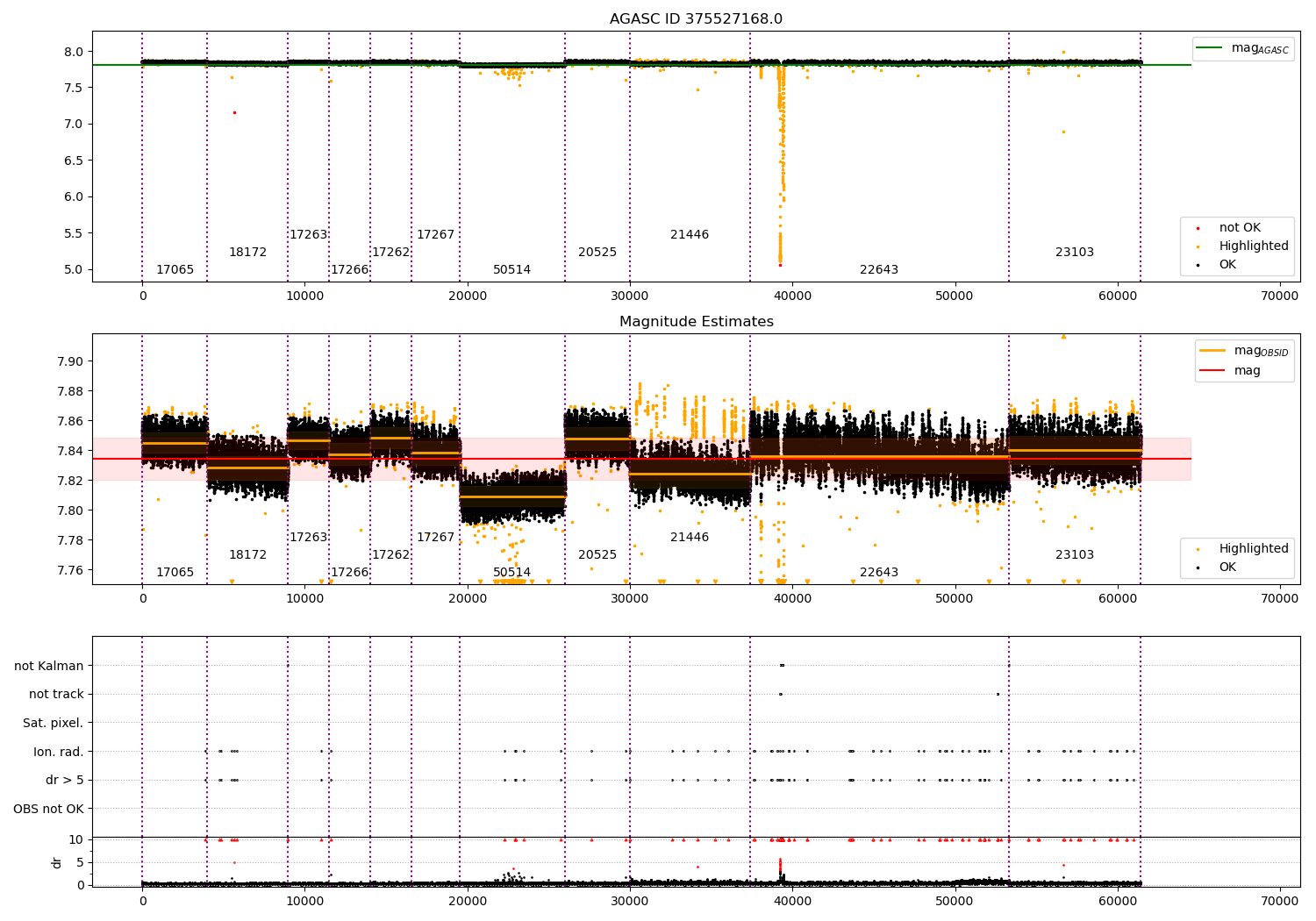This screenshot has width=1316, height=921.
Task: Click the plot title 'AGASC ID 375527168.0'
Action: (x=696, y=19)
